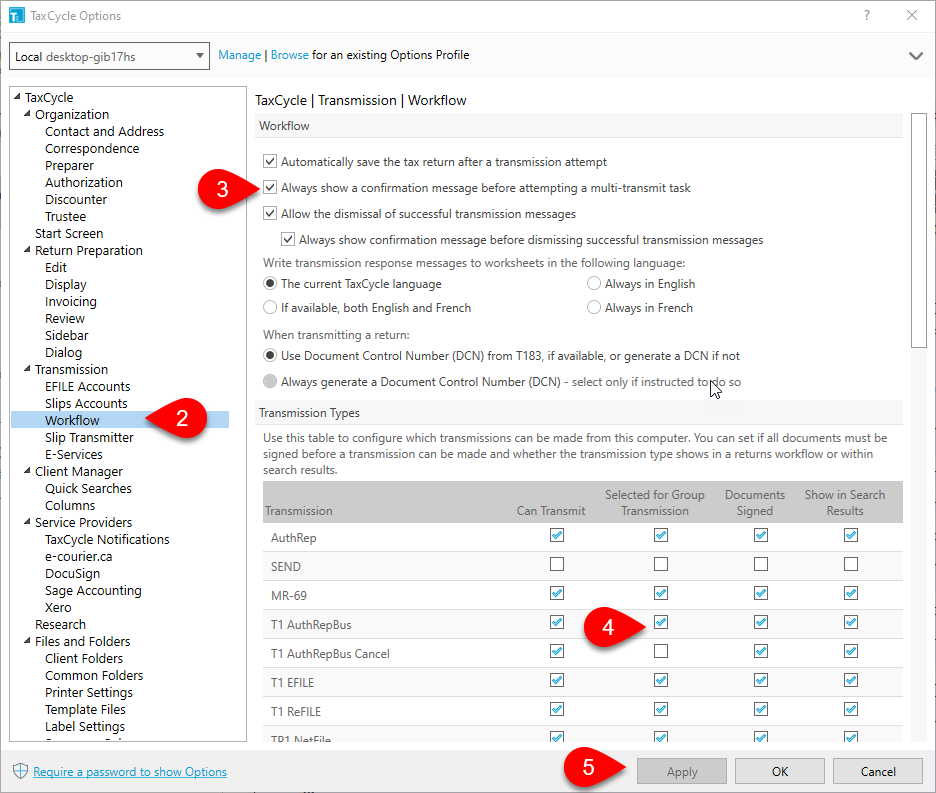
Task: Select Always in English radio button
Action: [x=593, y=283]
